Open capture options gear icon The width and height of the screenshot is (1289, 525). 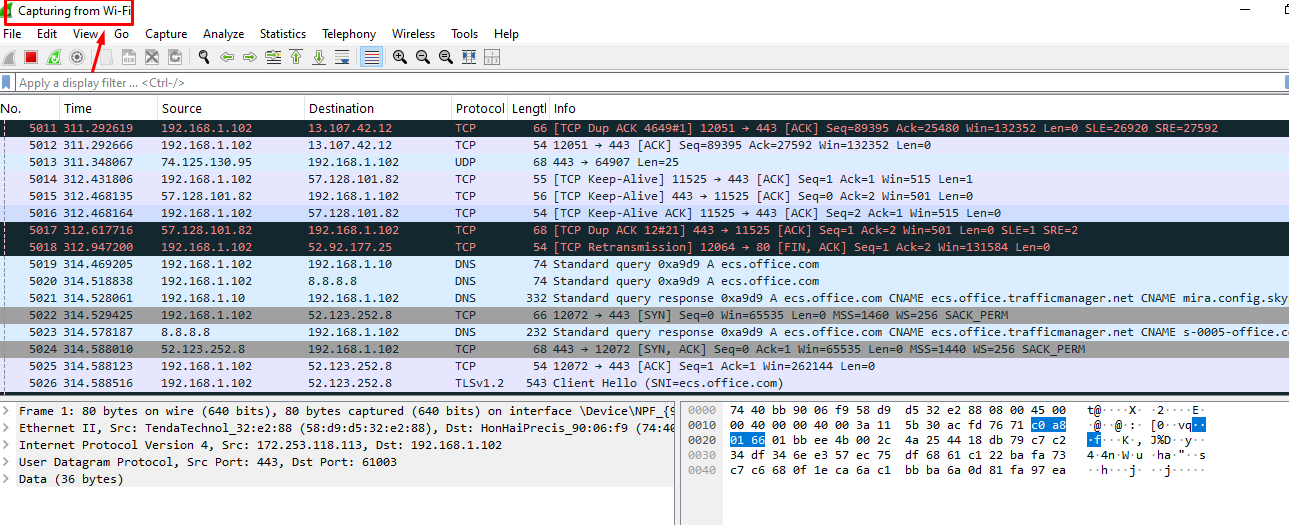click(x=76, y=57)
